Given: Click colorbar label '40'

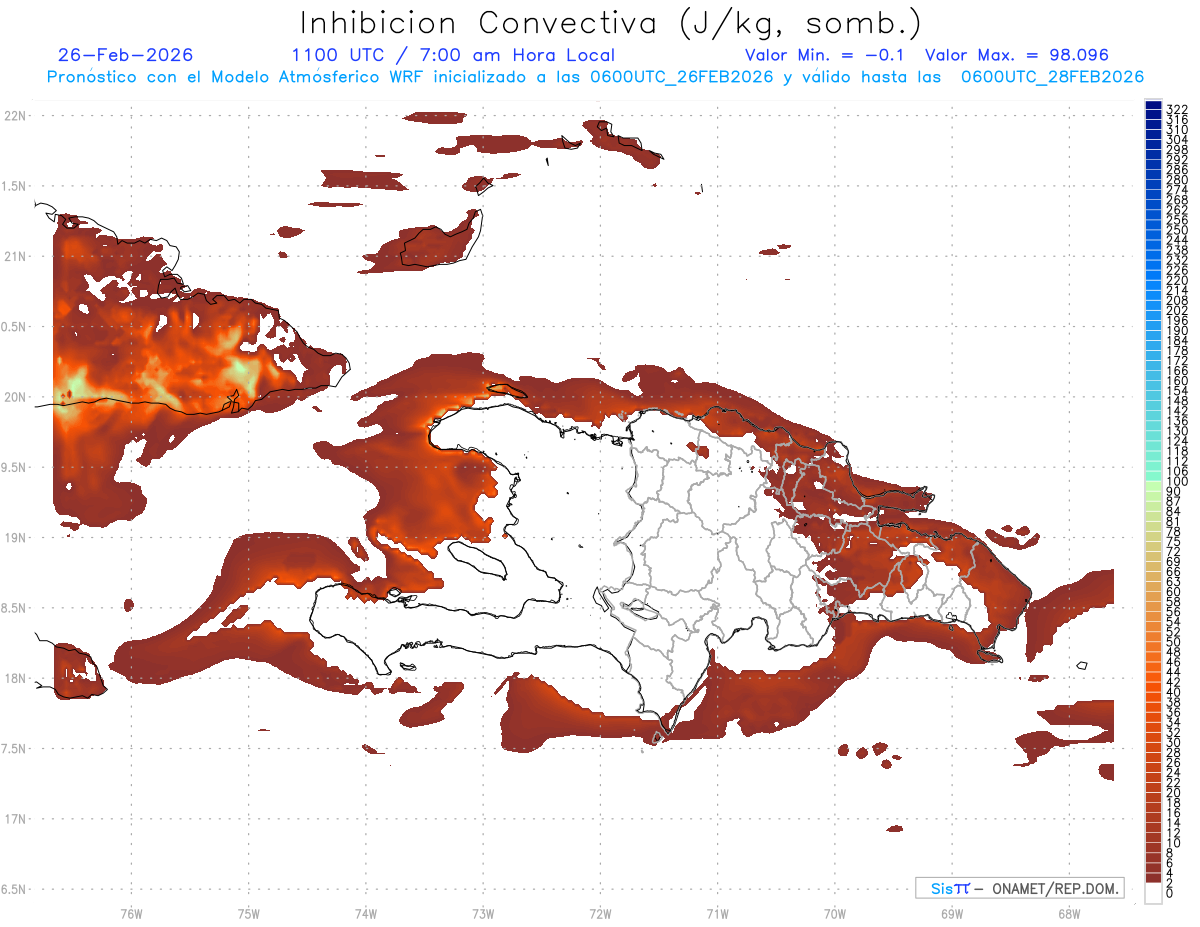Looking at the screenshot, I should (1174, 692).
